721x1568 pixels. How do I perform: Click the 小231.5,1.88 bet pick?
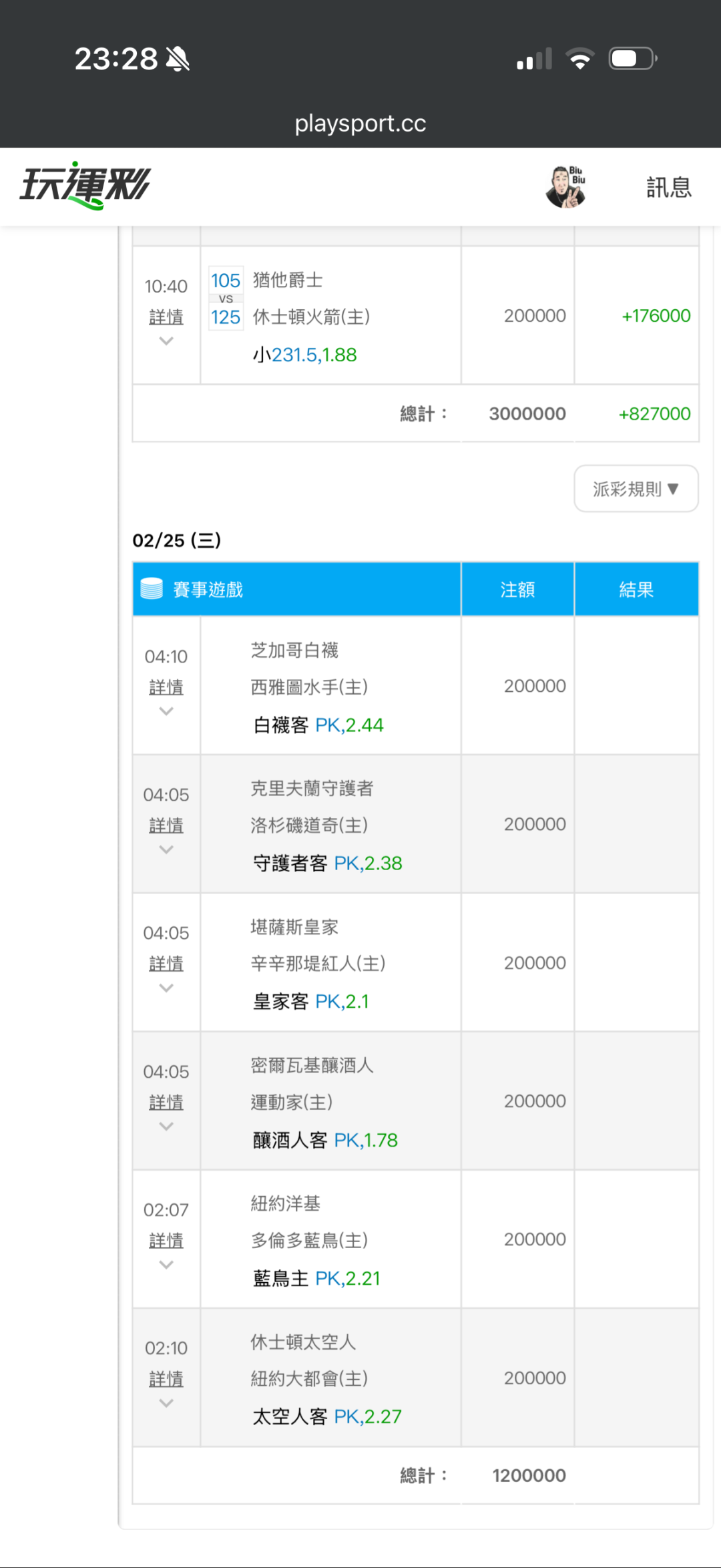pyautogui.click(x=305, y=355)
